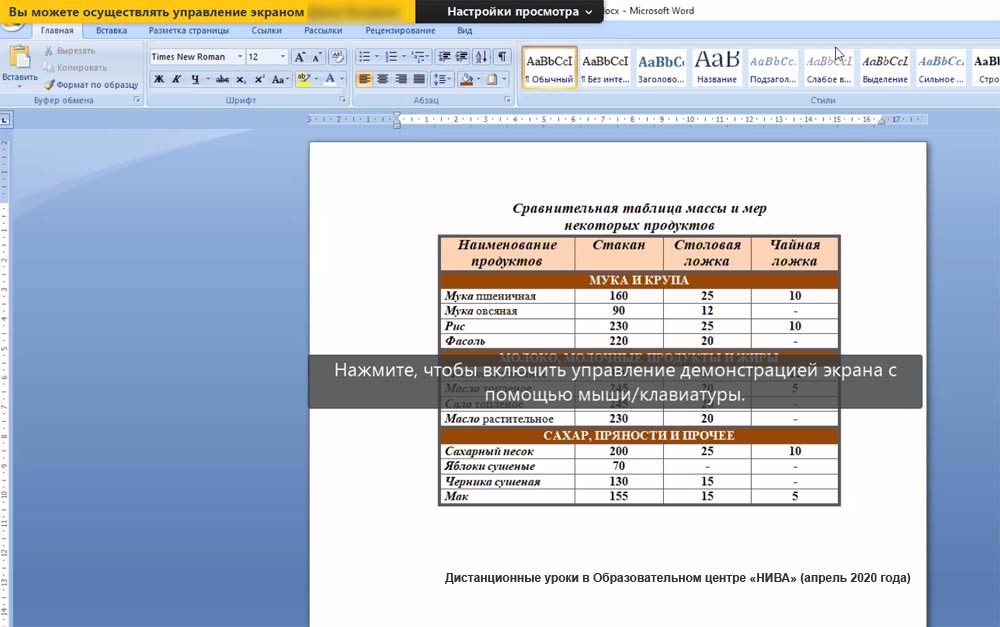Apply the Подзаголовок subtitle style
Image resolution: width=1000 pixels, height=627 pixels.
(773, 68)
